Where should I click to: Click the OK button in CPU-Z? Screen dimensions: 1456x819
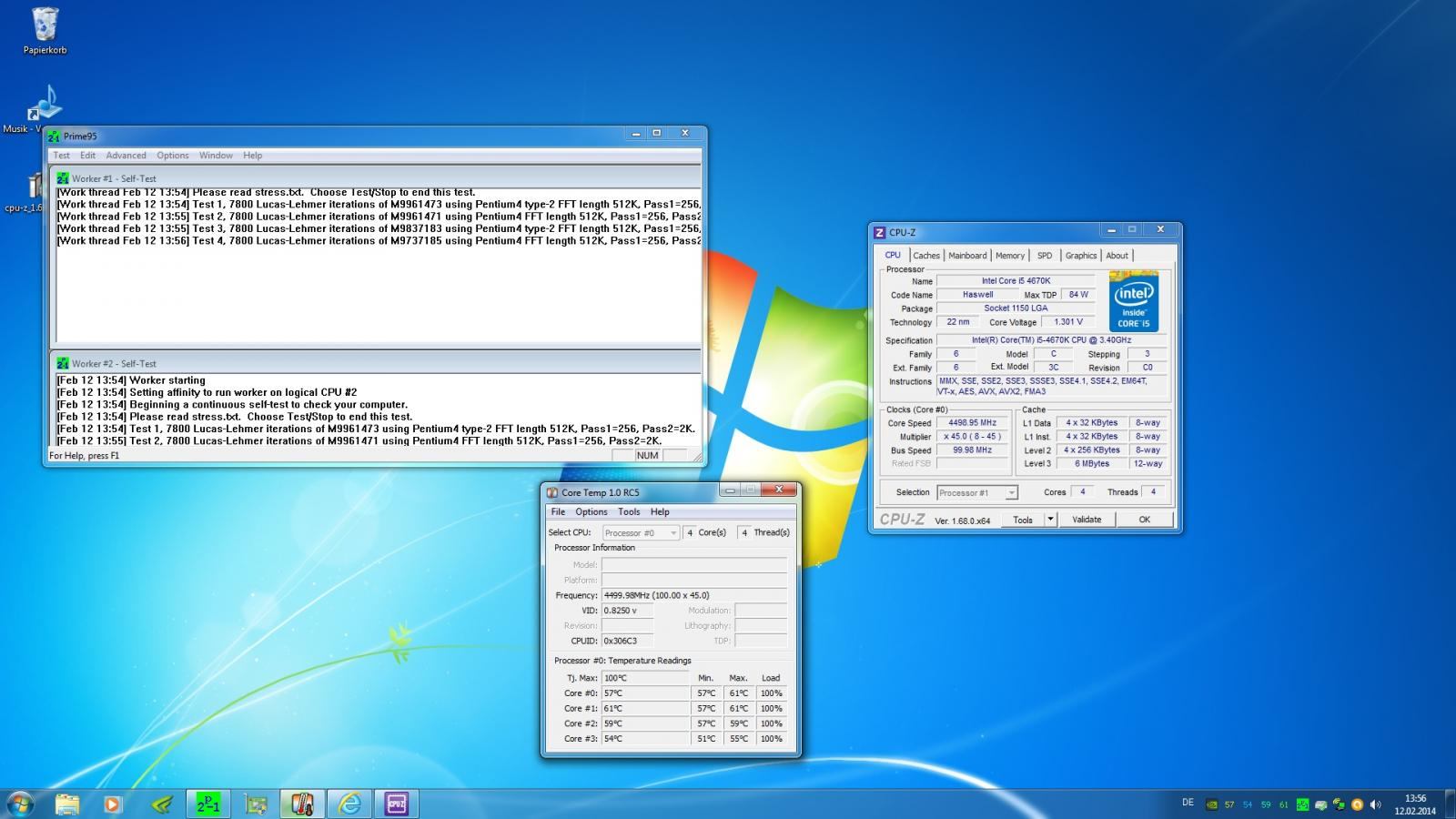1144,520
